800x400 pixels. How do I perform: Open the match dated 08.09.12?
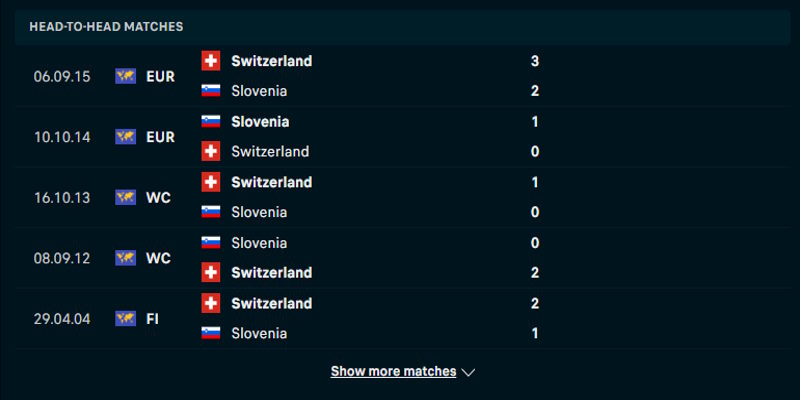point(62,258)
